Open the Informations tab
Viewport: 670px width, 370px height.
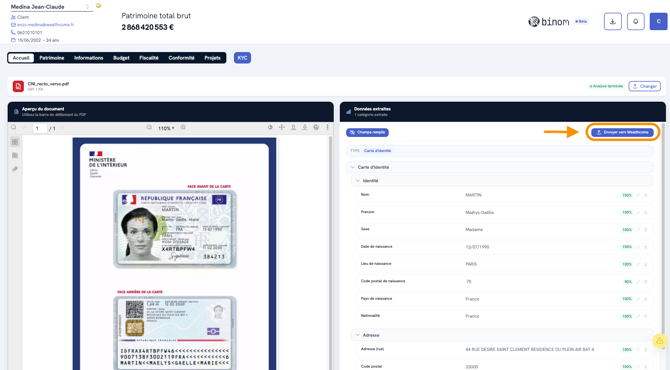tap(88, 58)
